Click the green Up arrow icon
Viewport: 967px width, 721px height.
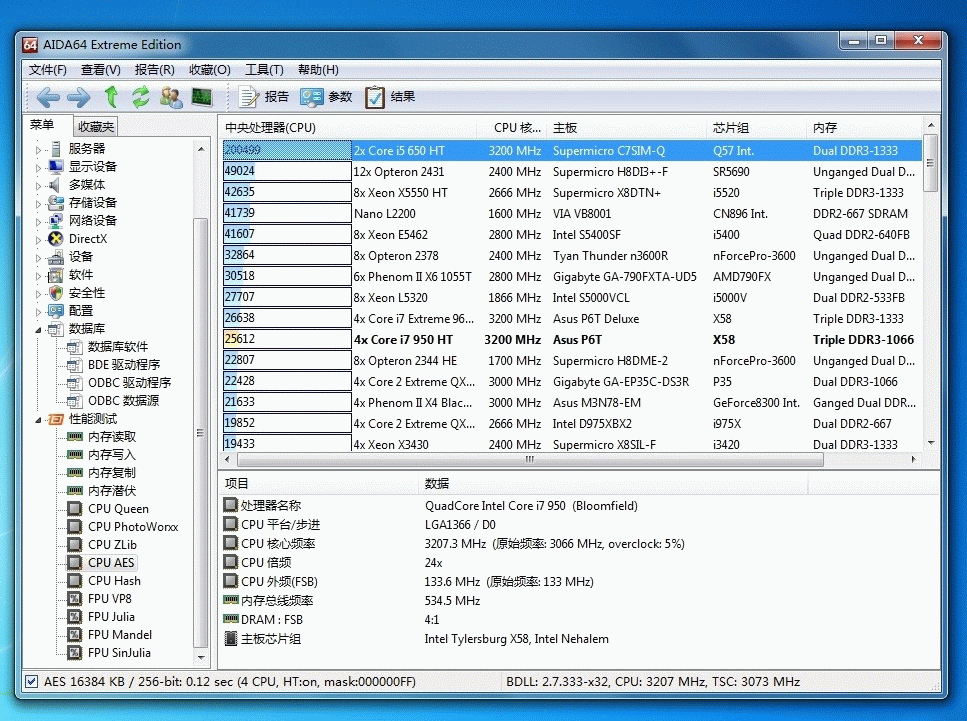[x=111, y=97]
